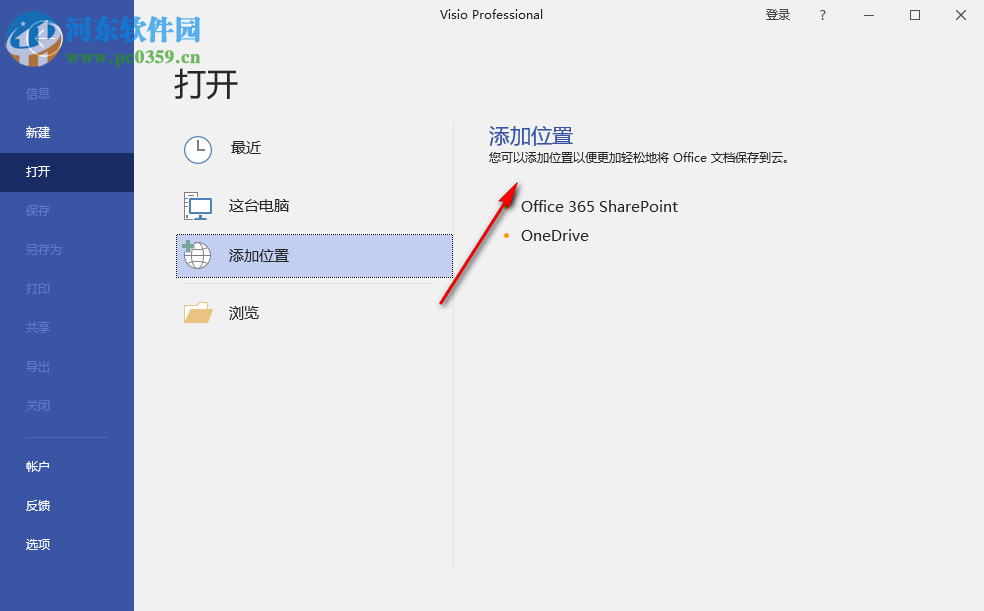Image resolution: width=984 pixels, height=611 pixels.
Task: Open the 新建 tab
Action: point(37,132)
